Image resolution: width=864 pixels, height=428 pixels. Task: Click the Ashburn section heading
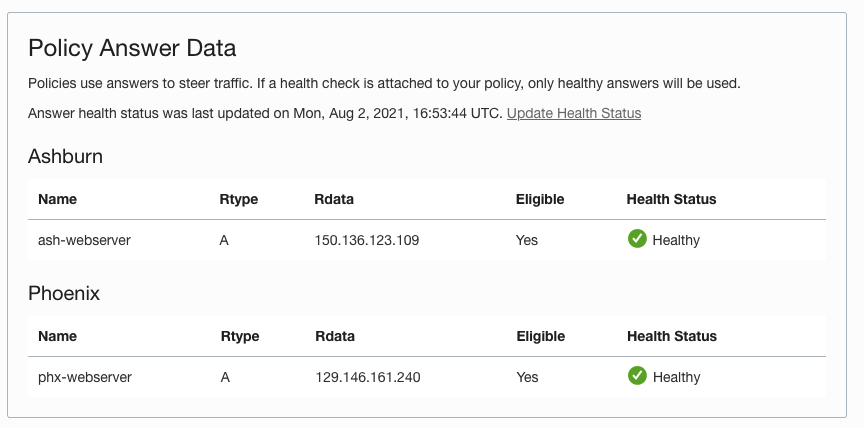pos(65,156)
